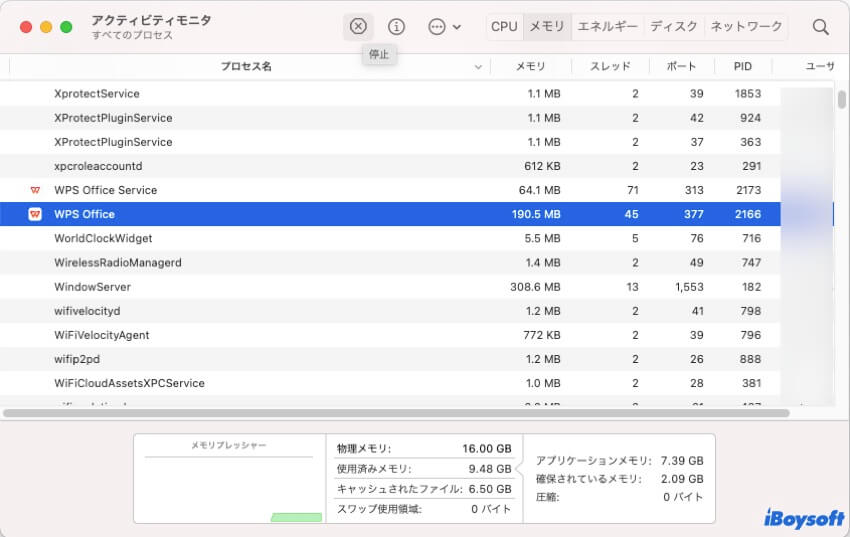Select XProtectPluginService row with PID 924

(390, 118)
